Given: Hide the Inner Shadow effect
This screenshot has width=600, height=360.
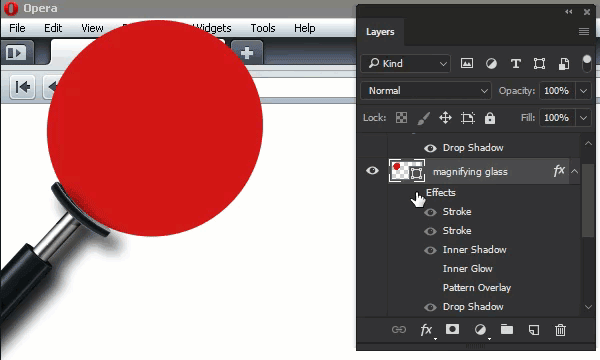Looking at the screenshot, I should (430, 250).
